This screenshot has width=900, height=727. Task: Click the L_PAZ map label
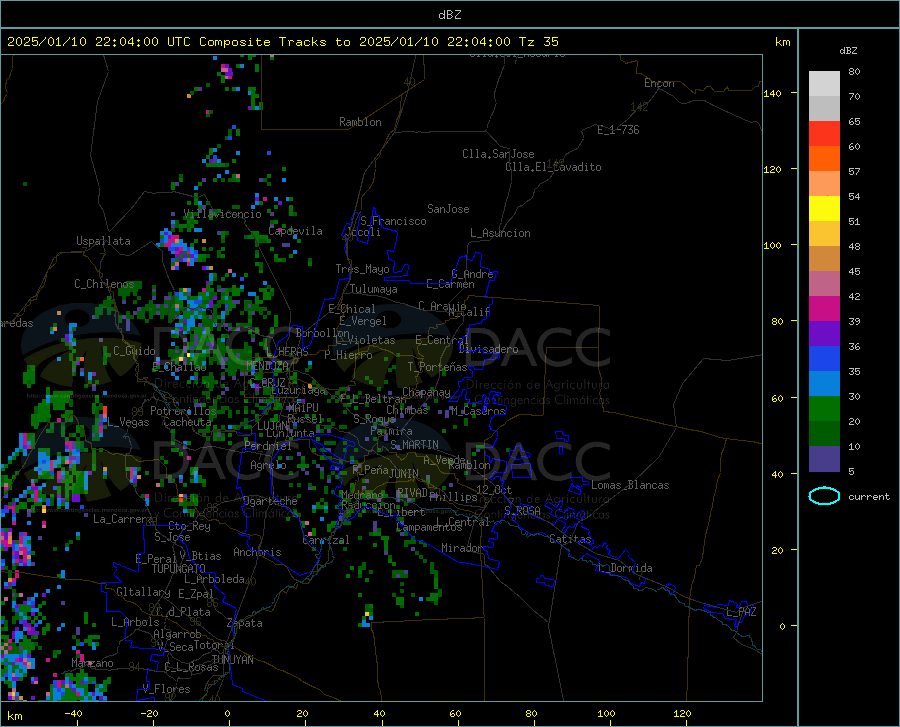[x=741, y=612]
